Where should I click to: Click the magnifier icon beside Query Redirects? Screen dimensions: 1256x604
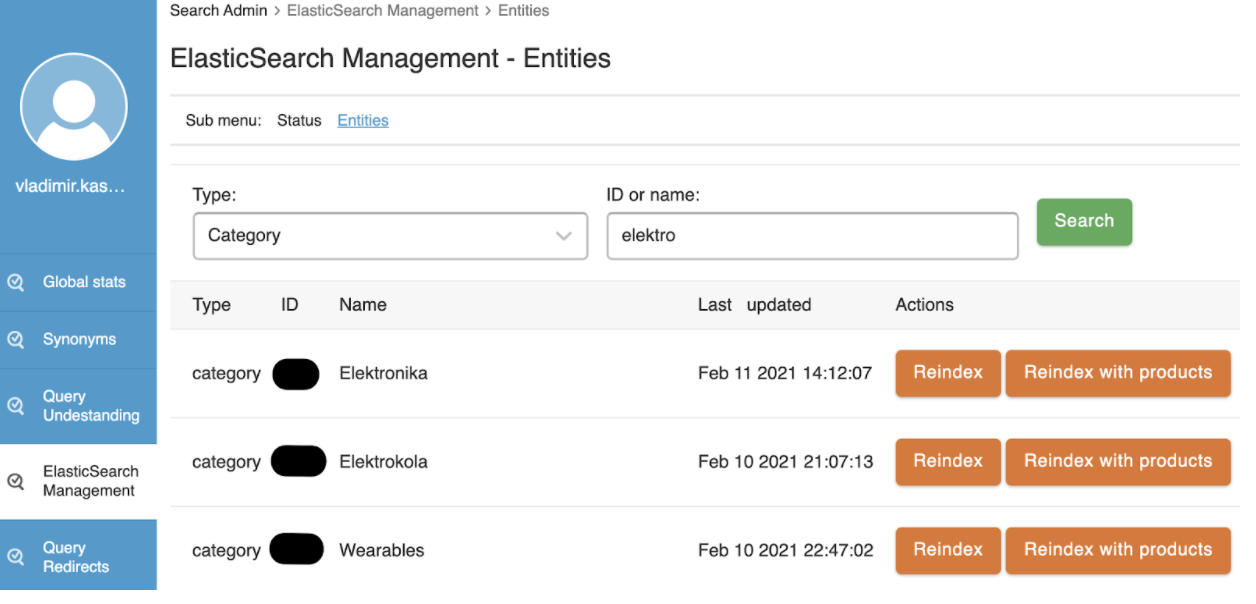(16, 557)
